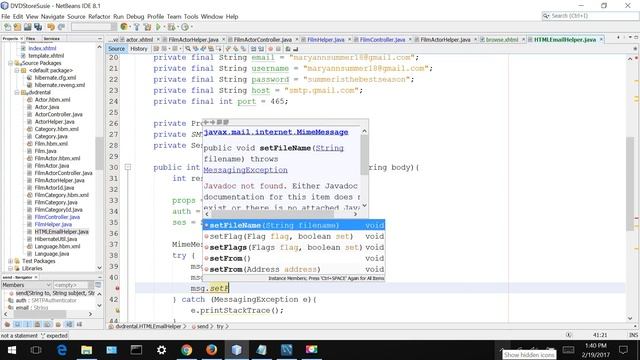Image resolution: width=640 pixels, height=360 pixels.
Task: Switch to the FilmActorController.java tab
Action: 263,40
